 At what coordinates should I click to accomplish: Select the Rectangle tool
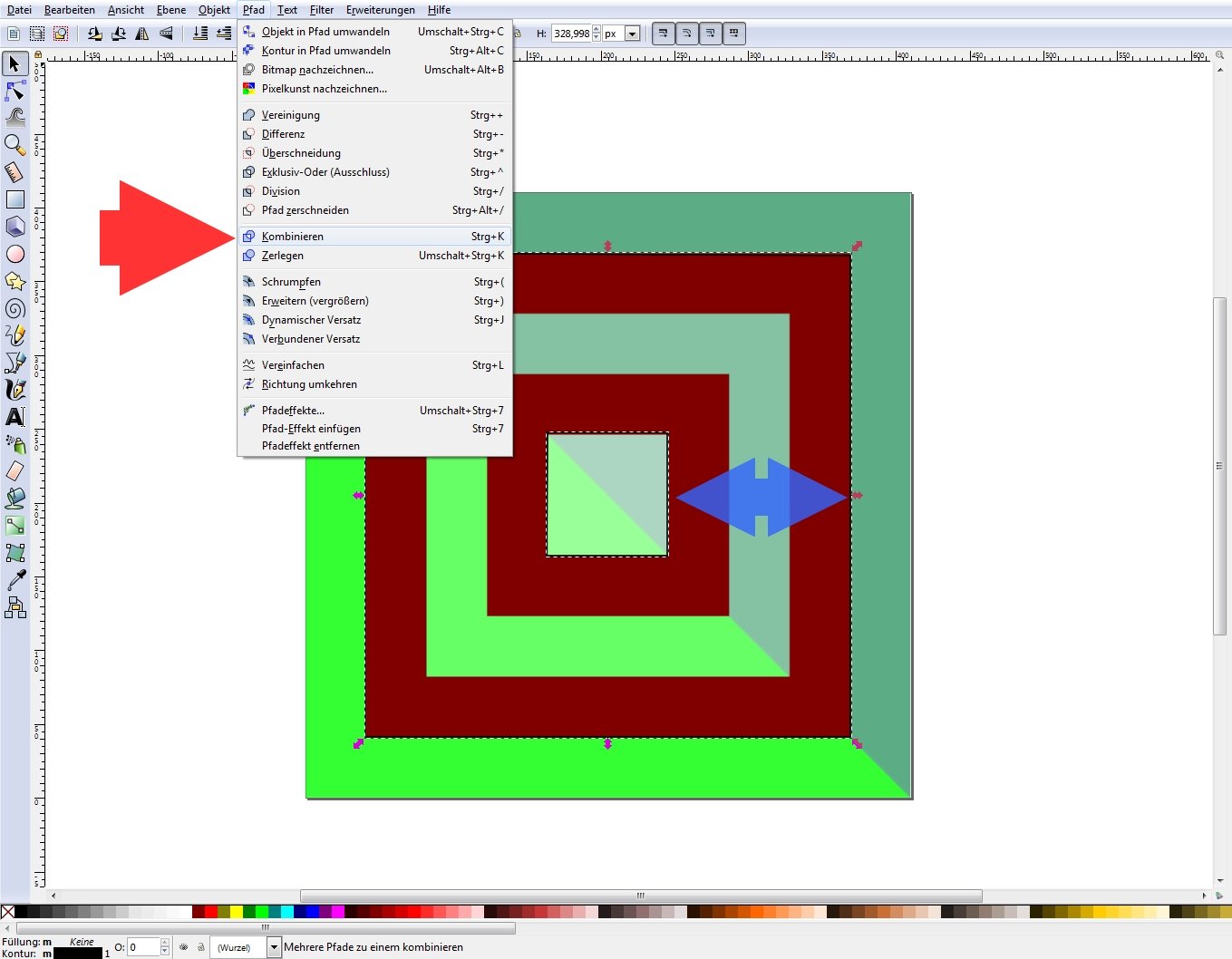pyautogui.click(x=15, y=199)
